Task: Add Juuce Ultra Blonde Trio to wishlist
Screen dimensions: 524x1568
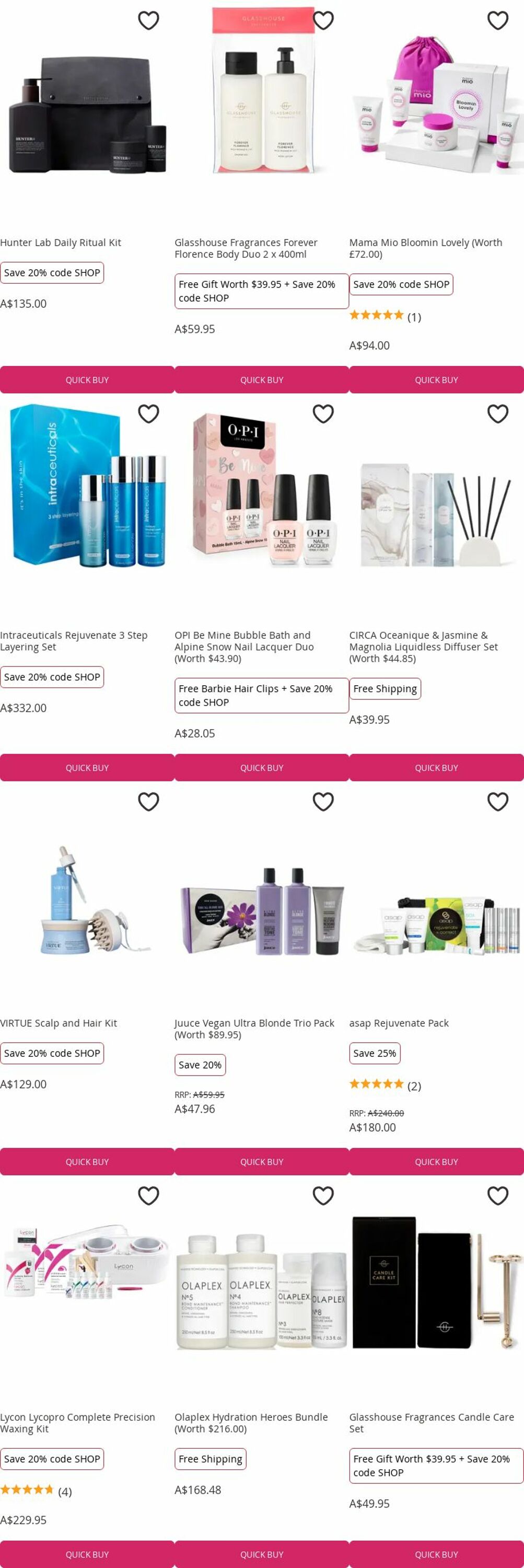Action: coord(323,801)
